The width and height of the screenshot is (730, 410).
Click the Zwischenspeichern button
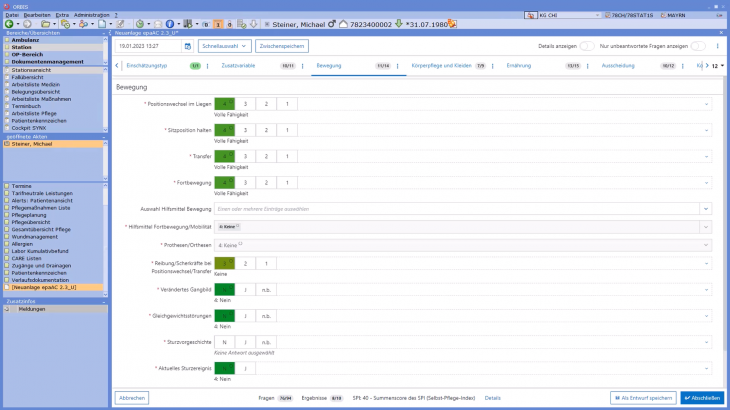point(282,46)
